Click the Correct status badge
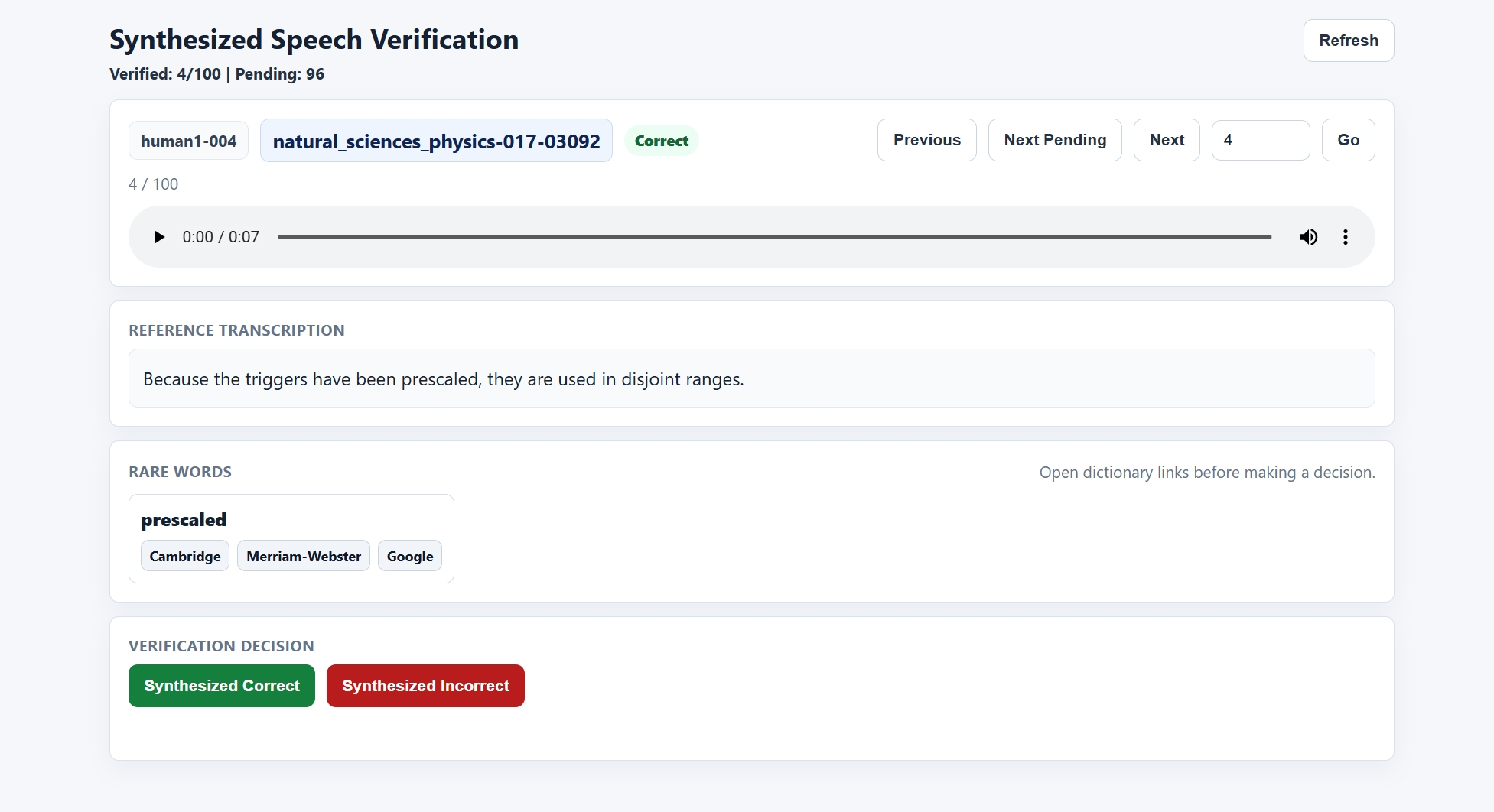The image size is (1494, 812). tap(662, 141)
